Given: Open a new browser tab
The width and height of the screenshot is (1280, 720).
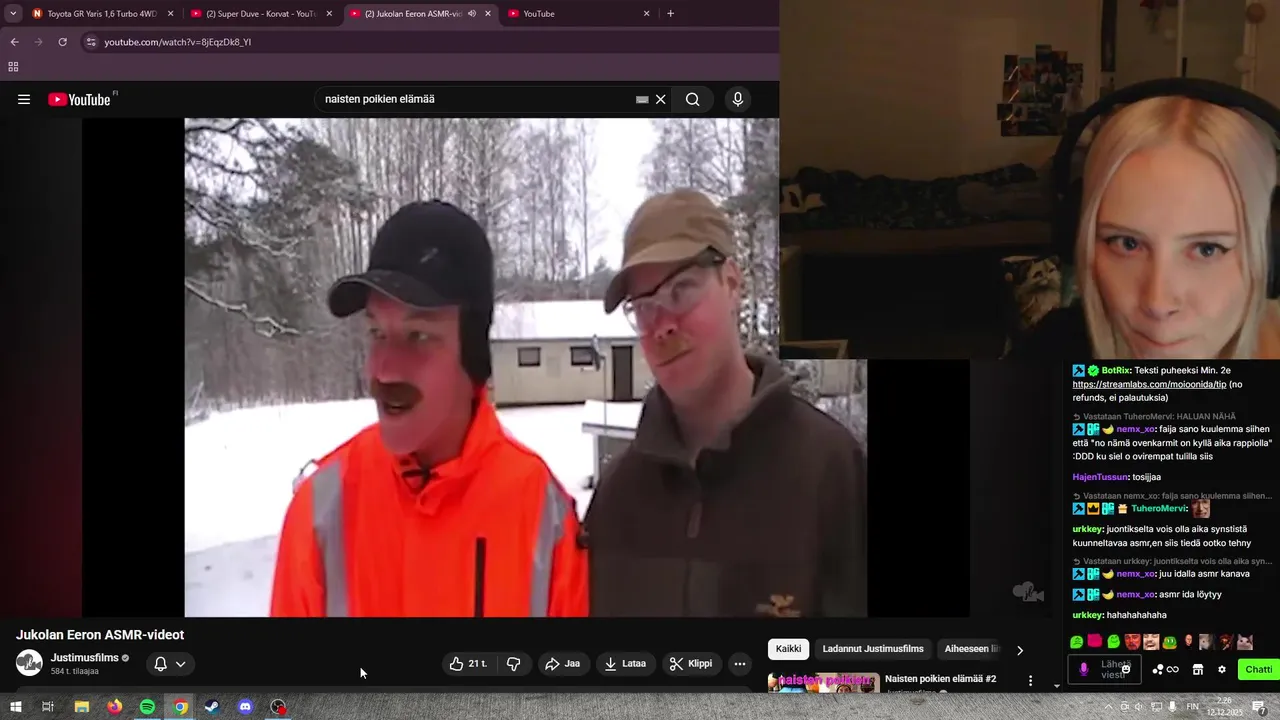Looking at the screenshot, I should pyautogui.click(x=670, y=14).
